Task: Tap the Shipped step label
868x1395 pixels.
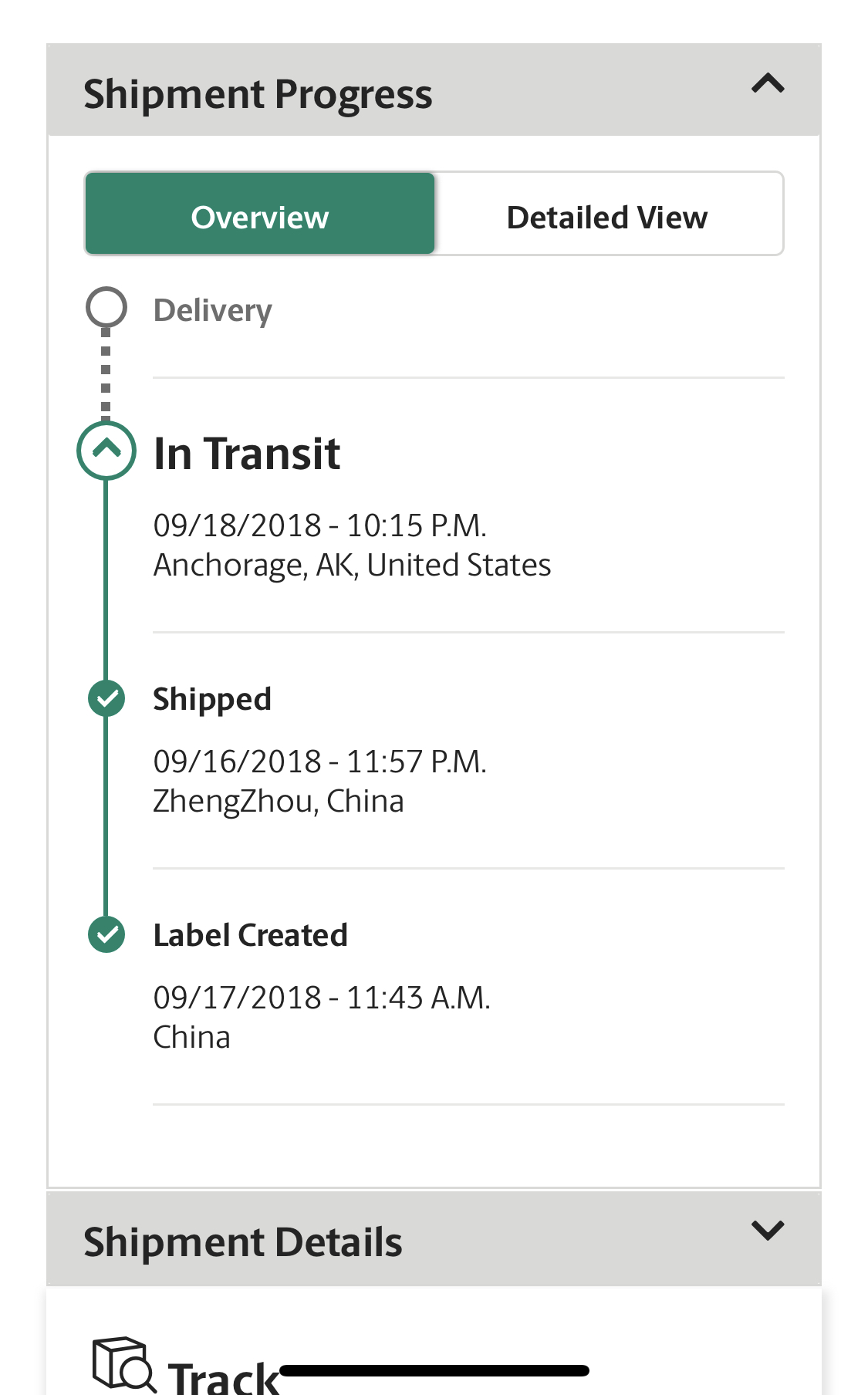Action: [x=212, y=700]
